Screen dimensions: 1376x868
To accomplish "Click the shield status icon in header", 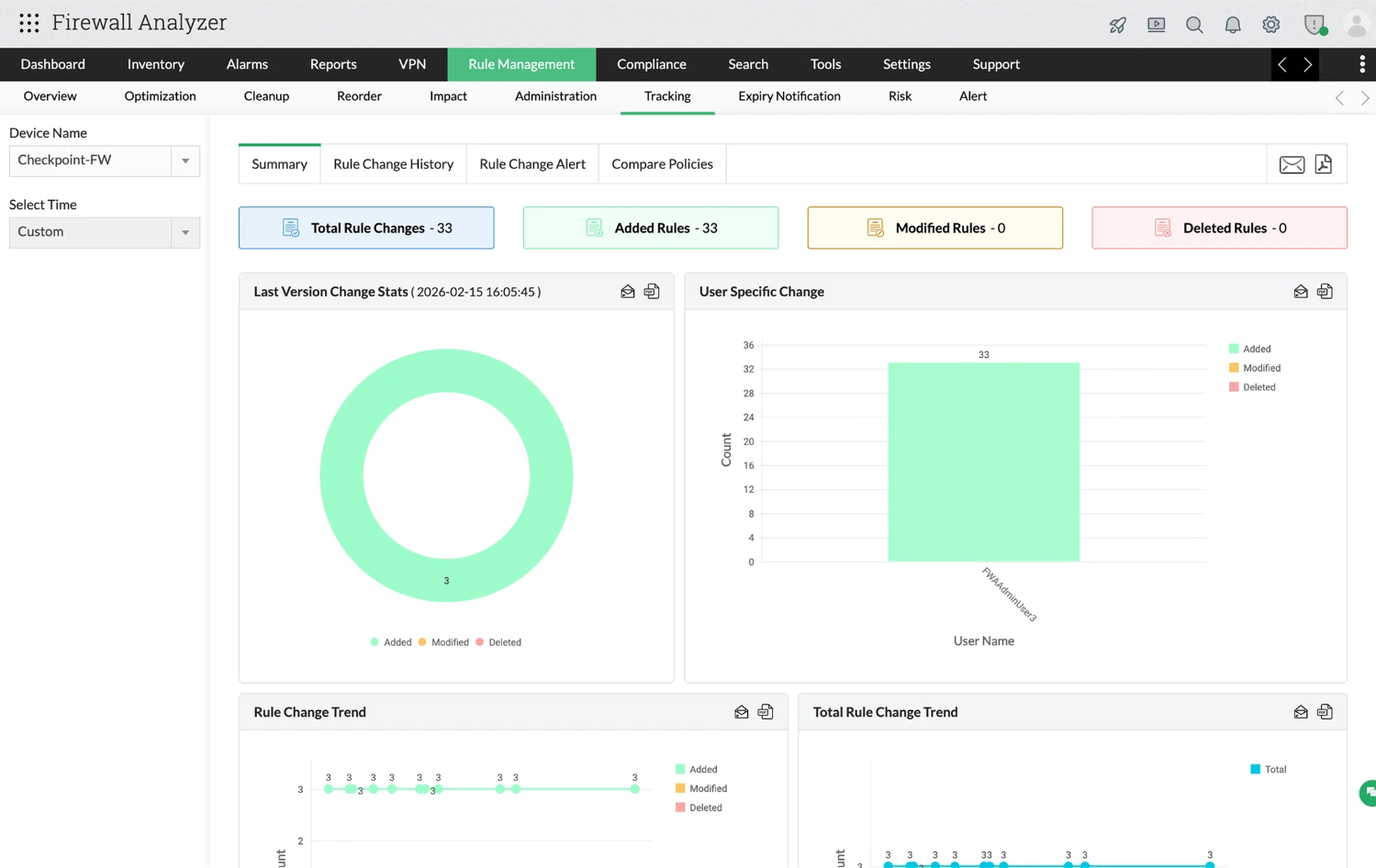I will pos(1315,25).
